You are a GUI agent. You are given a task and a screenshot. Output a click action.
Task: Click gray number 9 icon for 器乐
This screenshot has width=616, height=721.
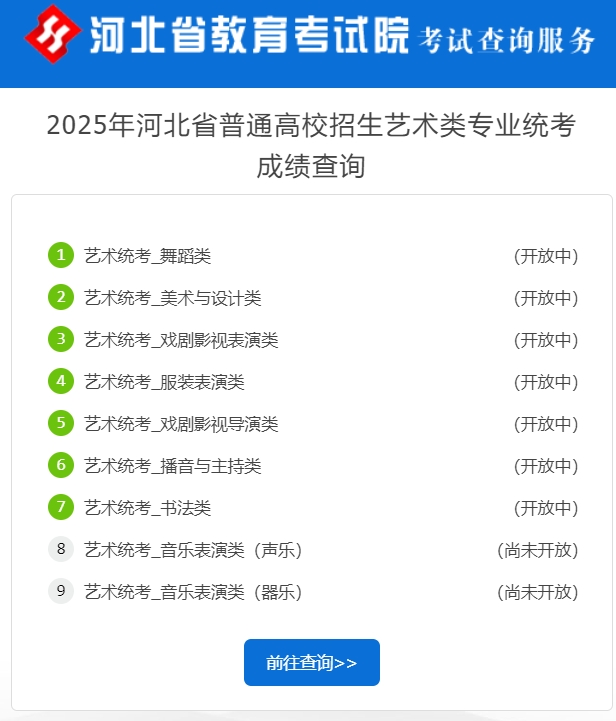point(61,592)
